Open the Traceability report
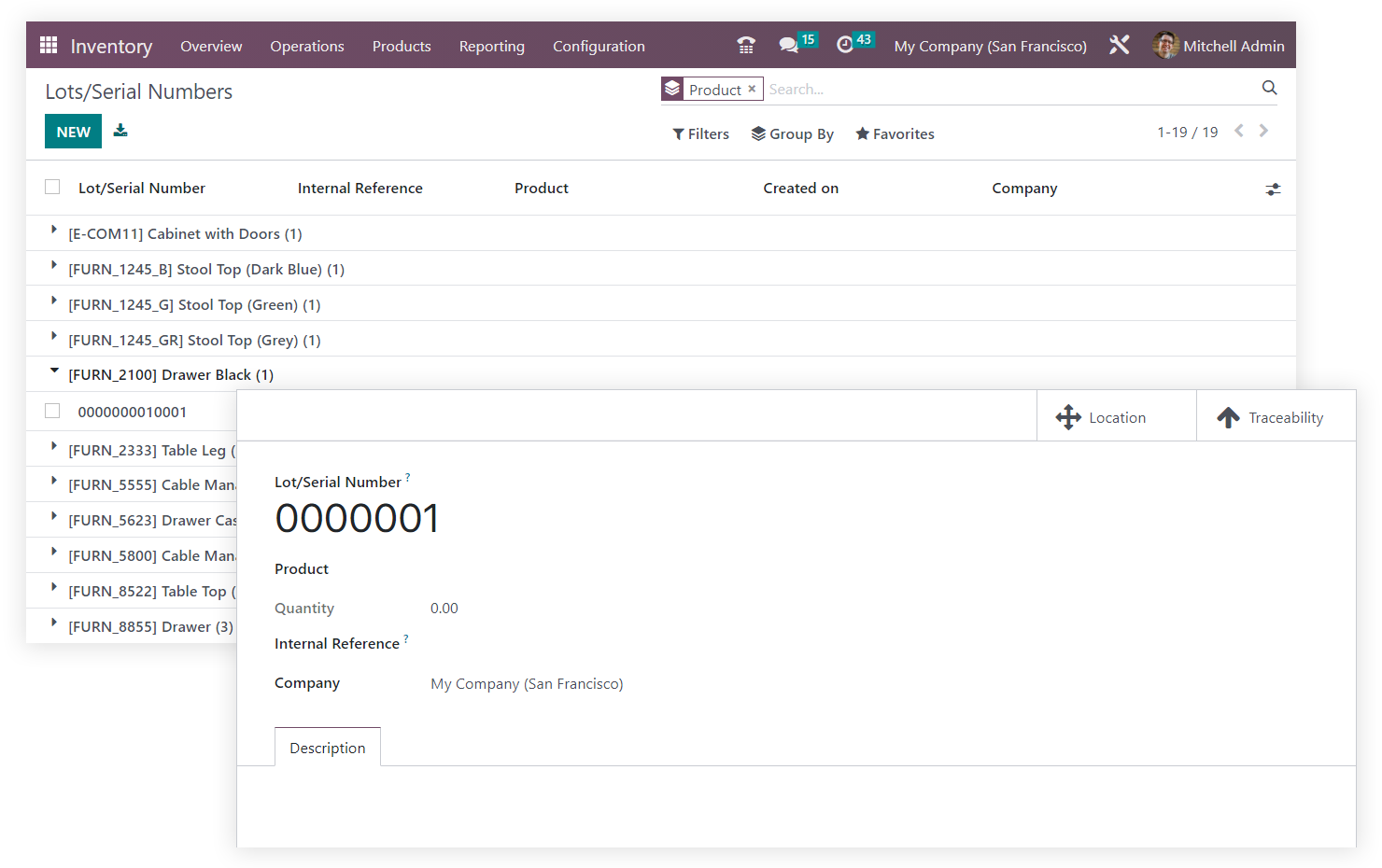Viewport: 1382px width, 868px height. coord(1276,416)
